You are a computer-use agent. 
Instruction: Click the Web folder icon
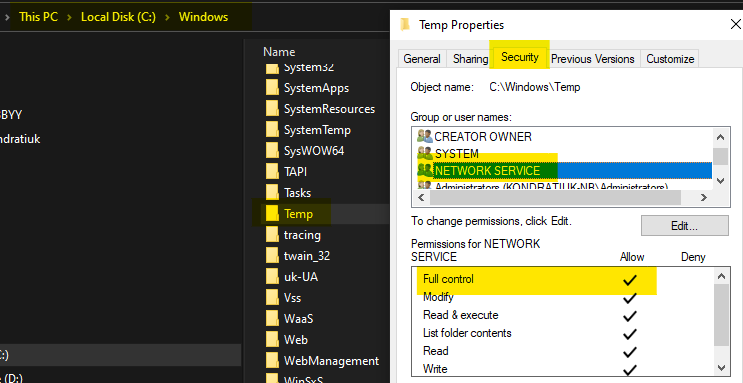(x=272, y=339)
